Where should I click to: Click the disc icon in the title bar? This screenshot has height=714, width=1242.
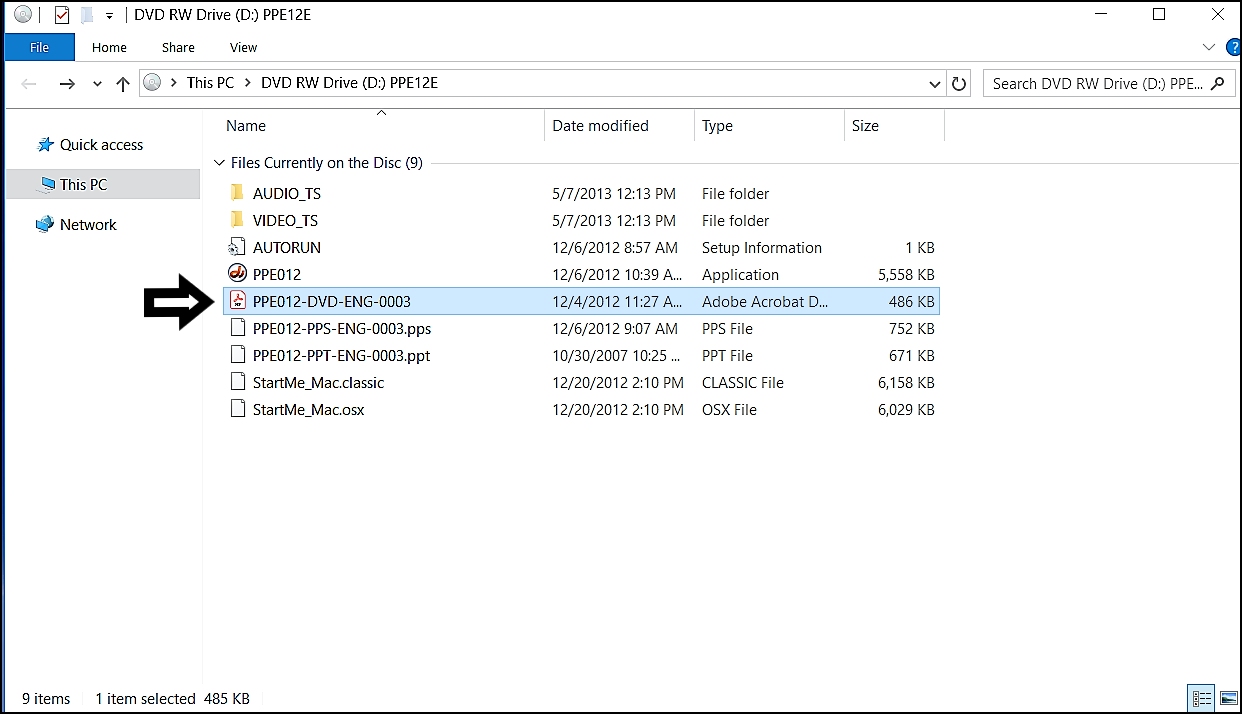pyautogui.click(x=23, y=15)
